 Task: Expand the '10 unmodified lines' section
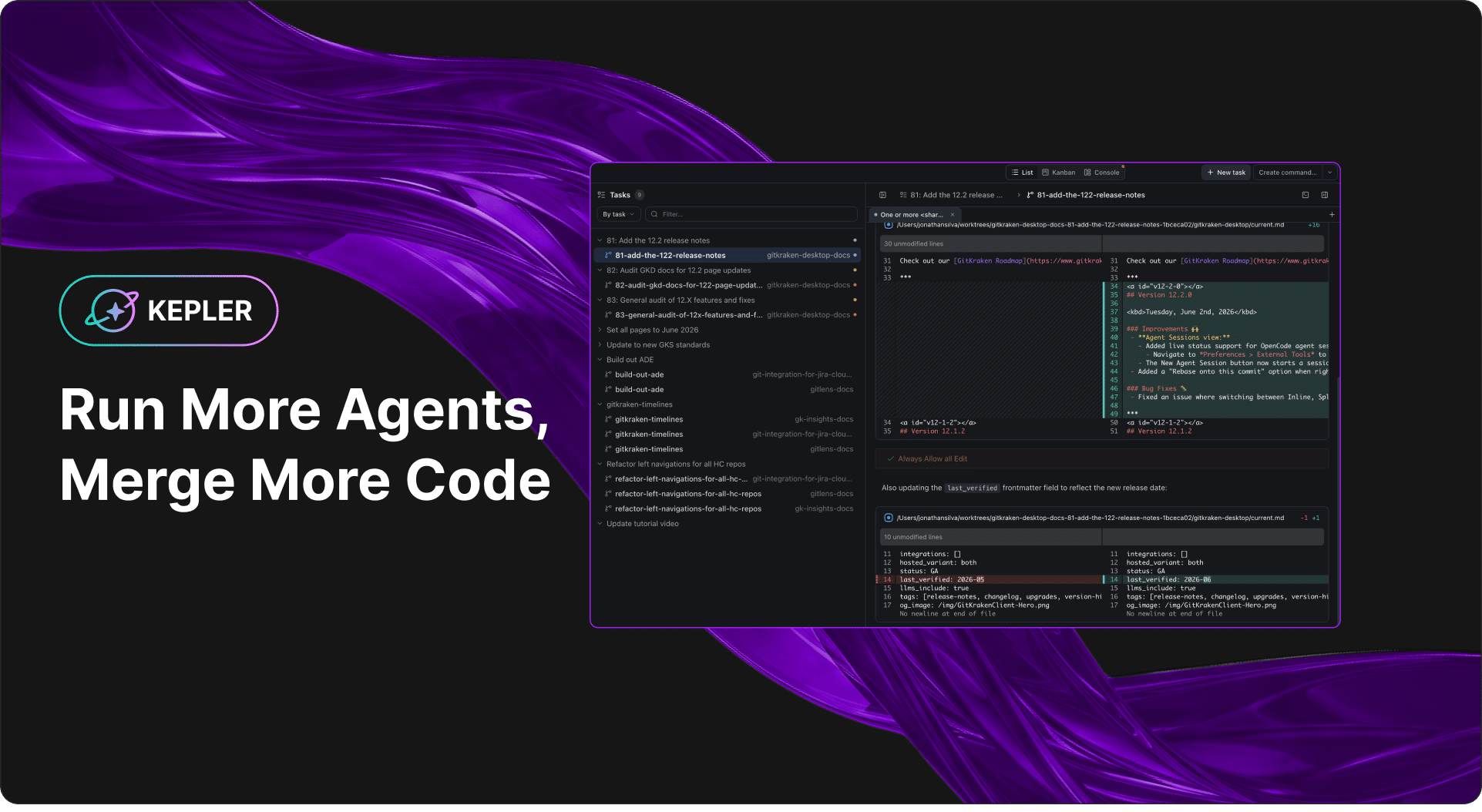1102,537
